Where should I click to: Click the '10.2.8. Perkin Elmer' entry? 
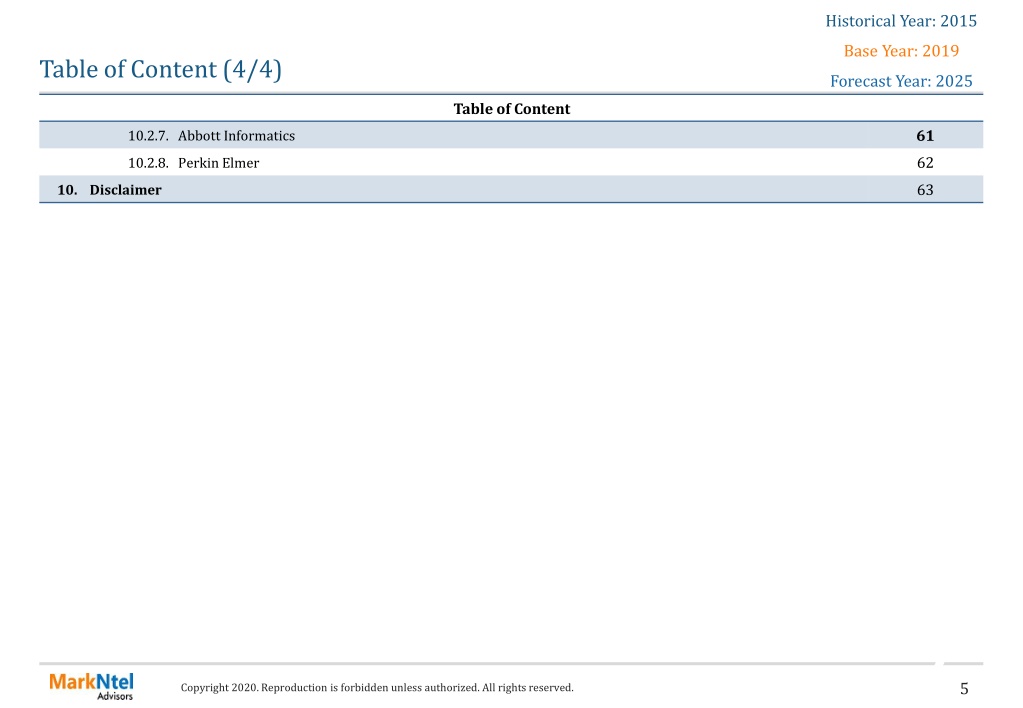coord(193,163)
